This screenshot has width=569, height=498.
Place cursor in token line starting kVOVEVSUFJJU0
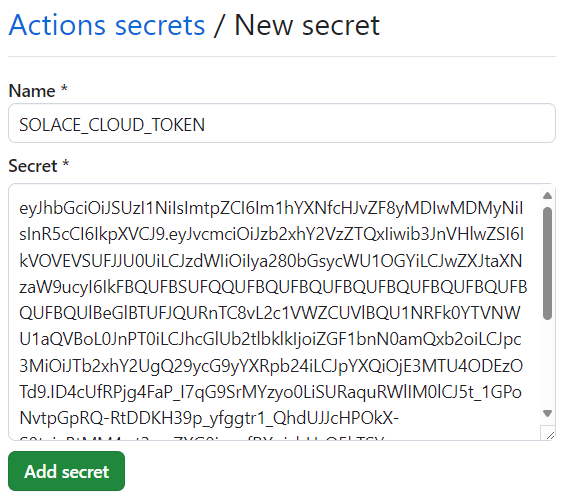271,261
